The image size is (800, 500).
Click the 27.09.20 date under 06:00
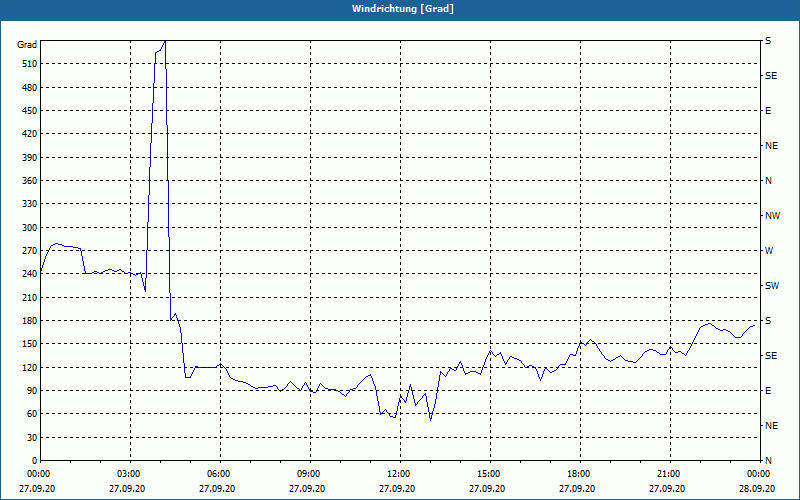pyautogui.click(x=217, y=489)
